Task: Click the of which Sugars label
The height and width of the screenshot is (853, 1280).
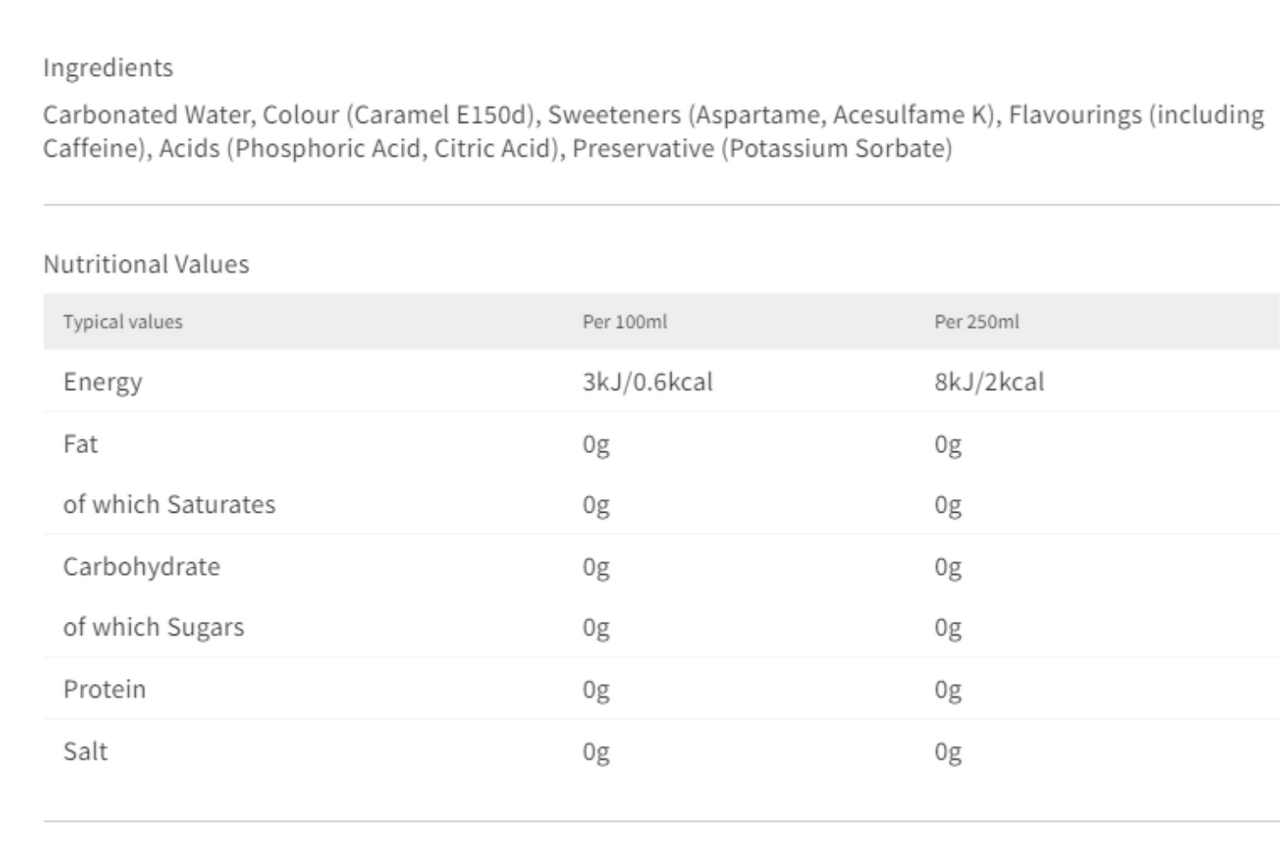Action: pos(154,628)
